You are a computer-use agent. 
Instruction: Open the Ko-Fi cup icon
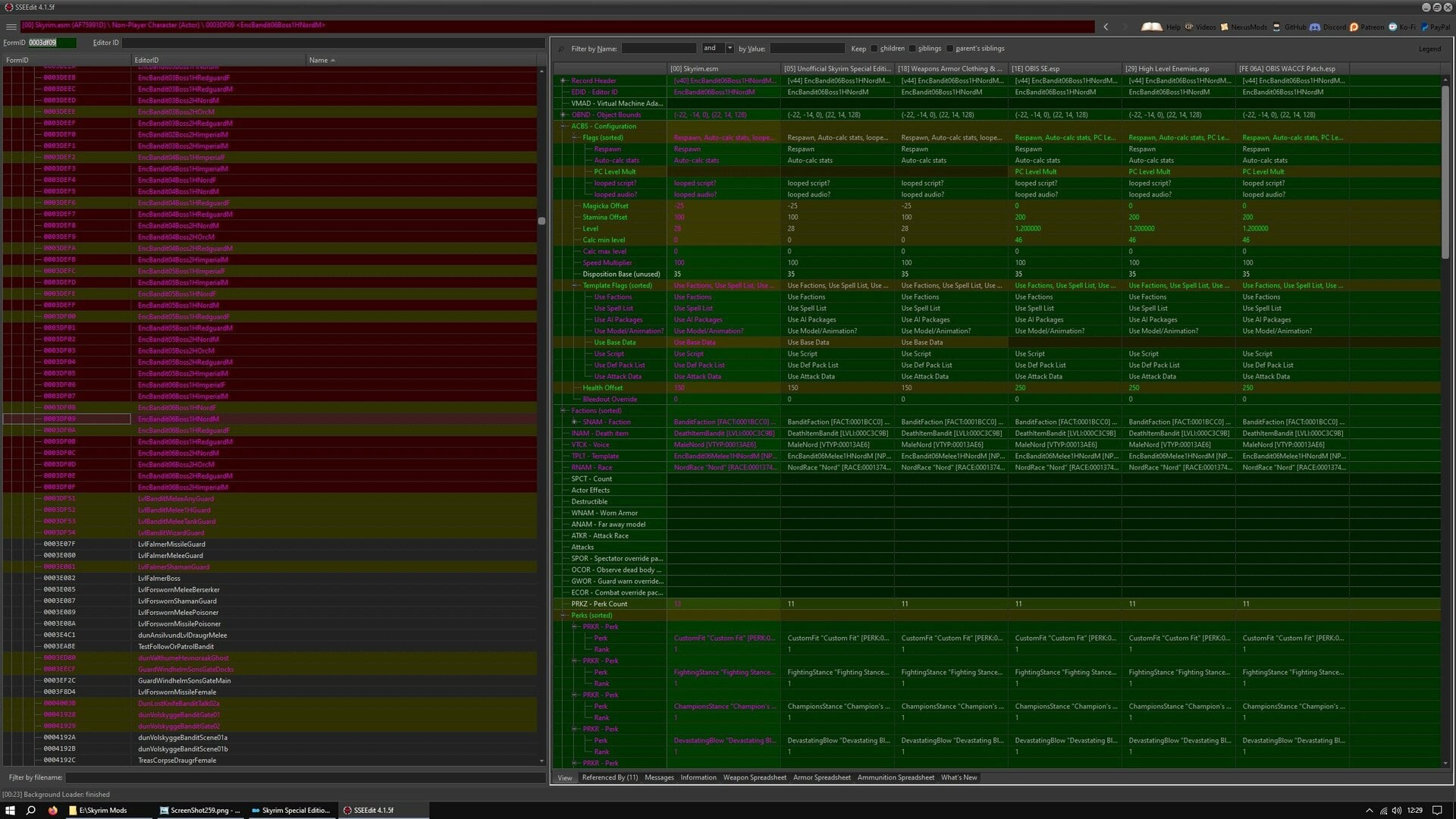pyautogui.click(x=1392, y=27)
